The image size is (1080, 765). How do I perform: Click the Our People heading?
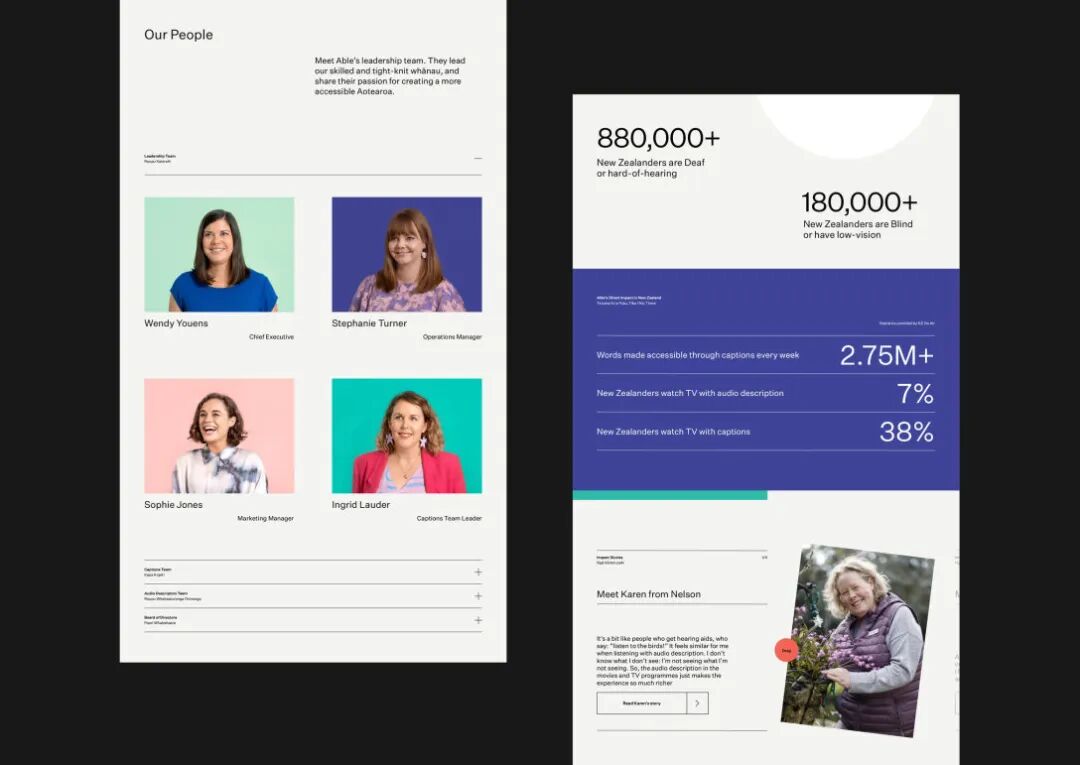tap(178, 35)
